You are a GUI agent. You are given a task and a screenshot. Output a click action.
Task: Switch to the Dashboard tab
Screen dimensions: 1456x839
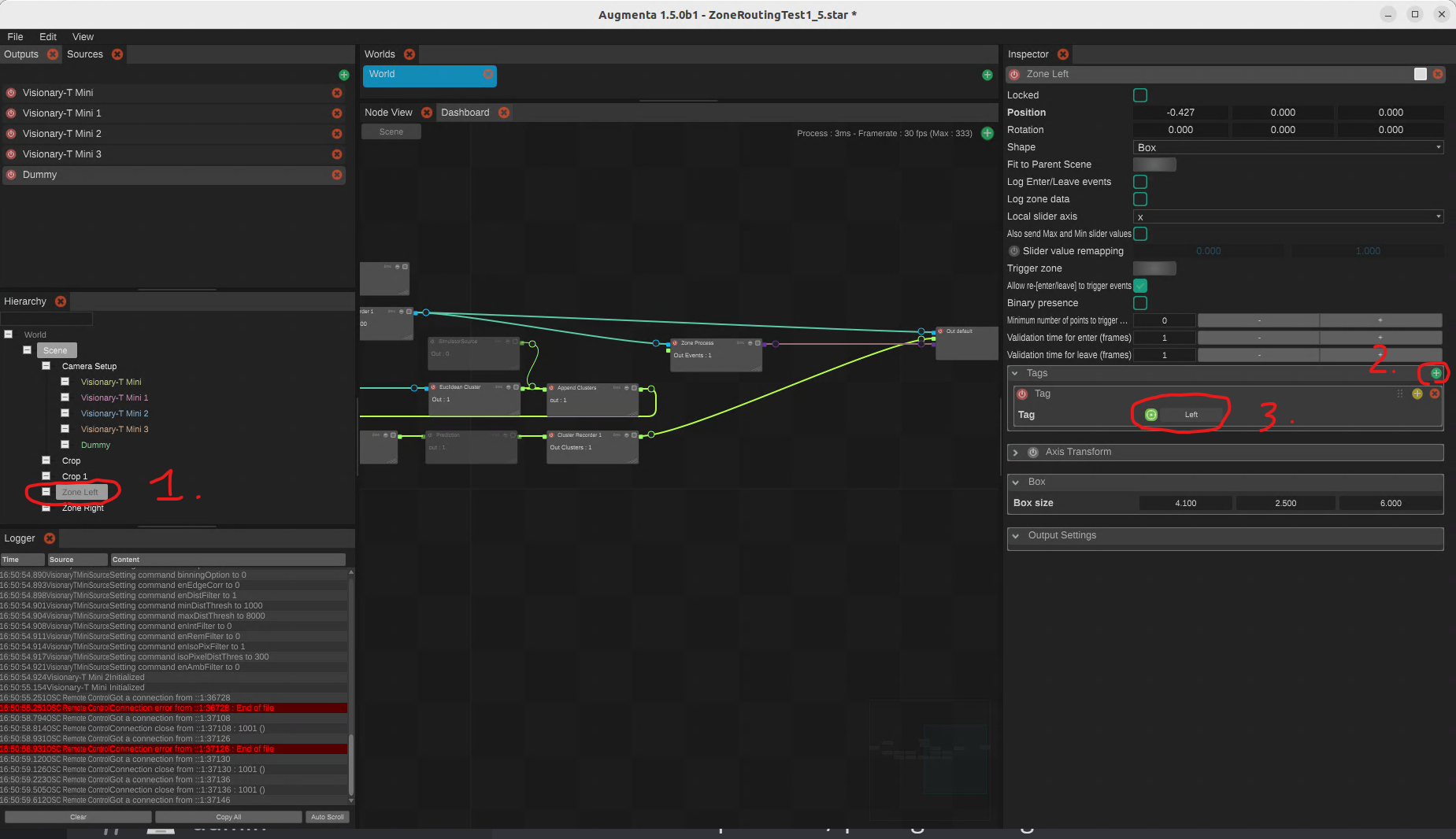point(465,113)
